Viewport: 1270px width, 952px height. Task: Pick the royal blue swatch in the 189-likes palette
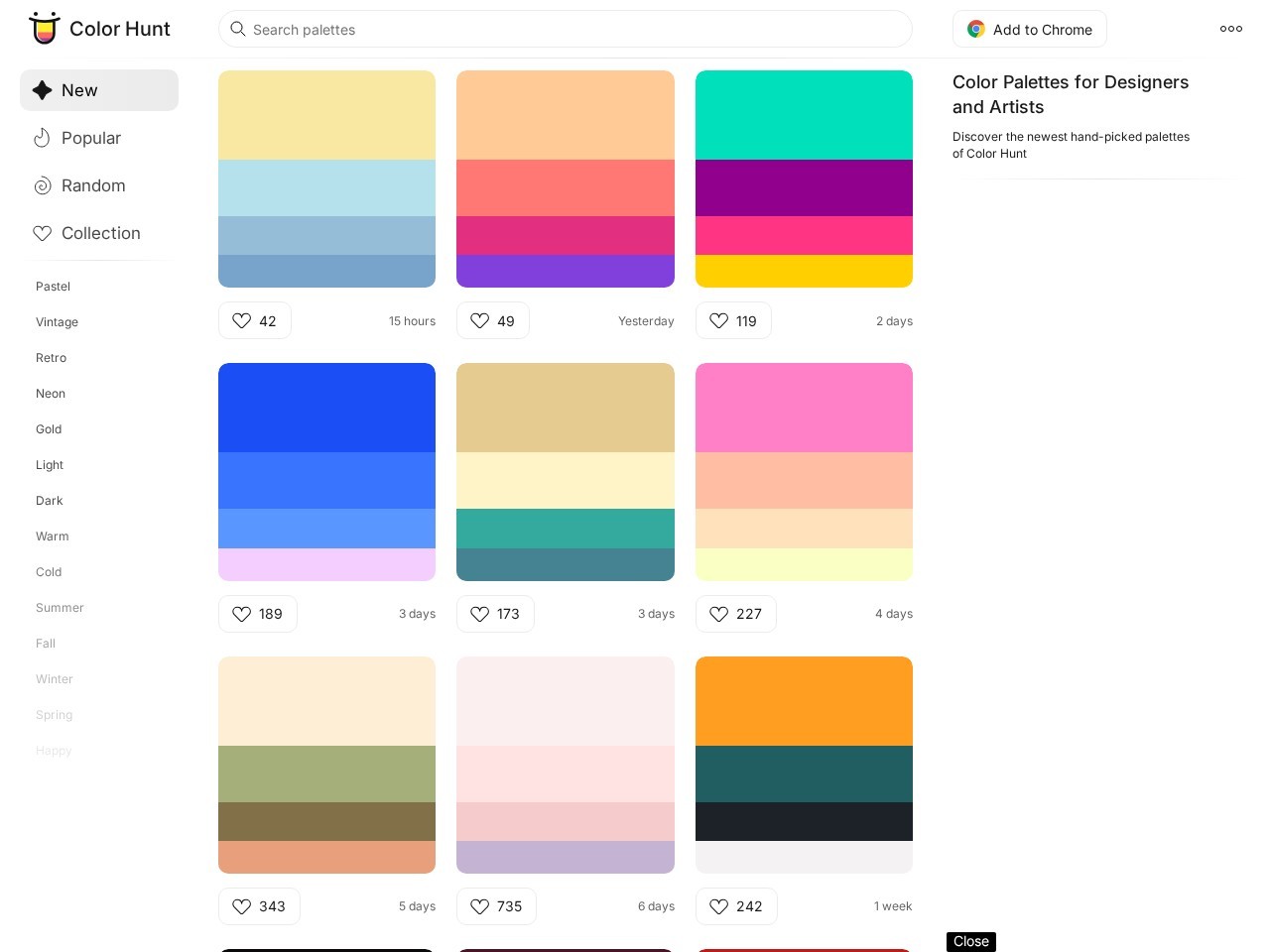tap(327, 408)
